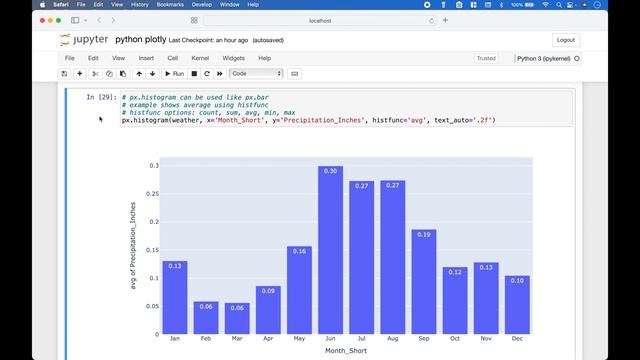Move the selected cell down
The height and width of the screenshot is (360, 640).
[x=153, y=74]
